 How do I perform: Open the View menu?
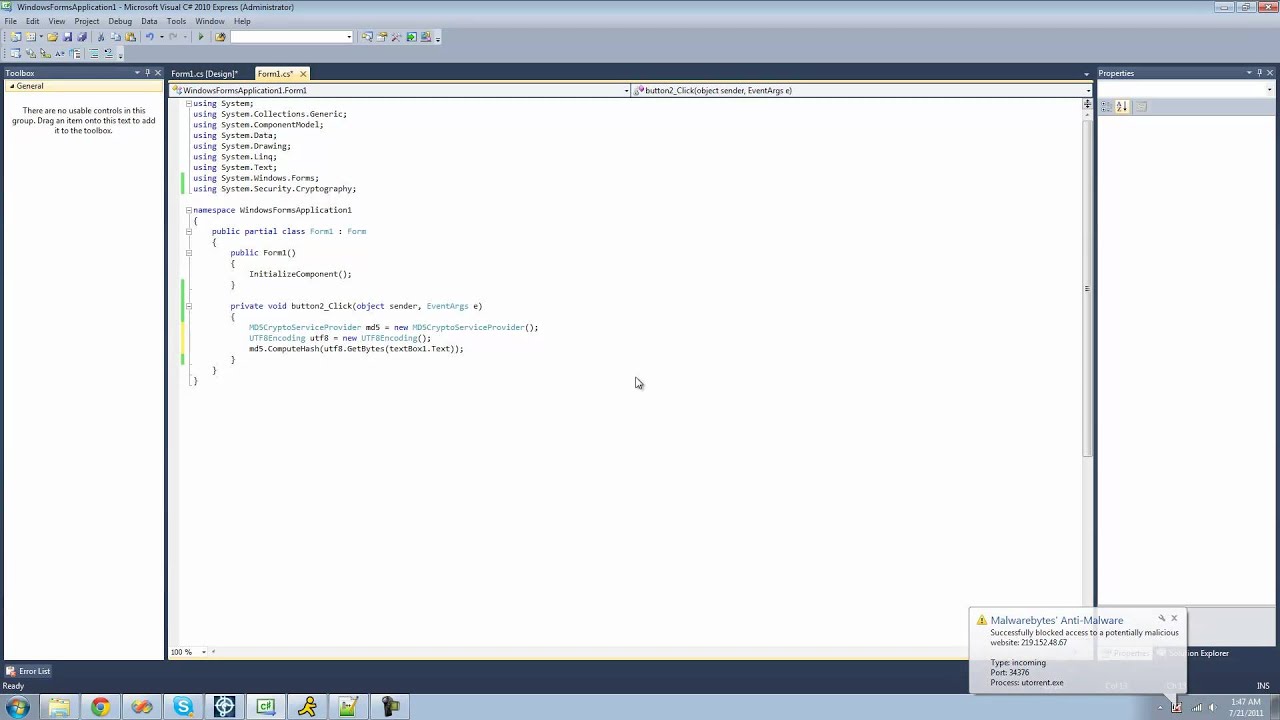pos(57,21)
